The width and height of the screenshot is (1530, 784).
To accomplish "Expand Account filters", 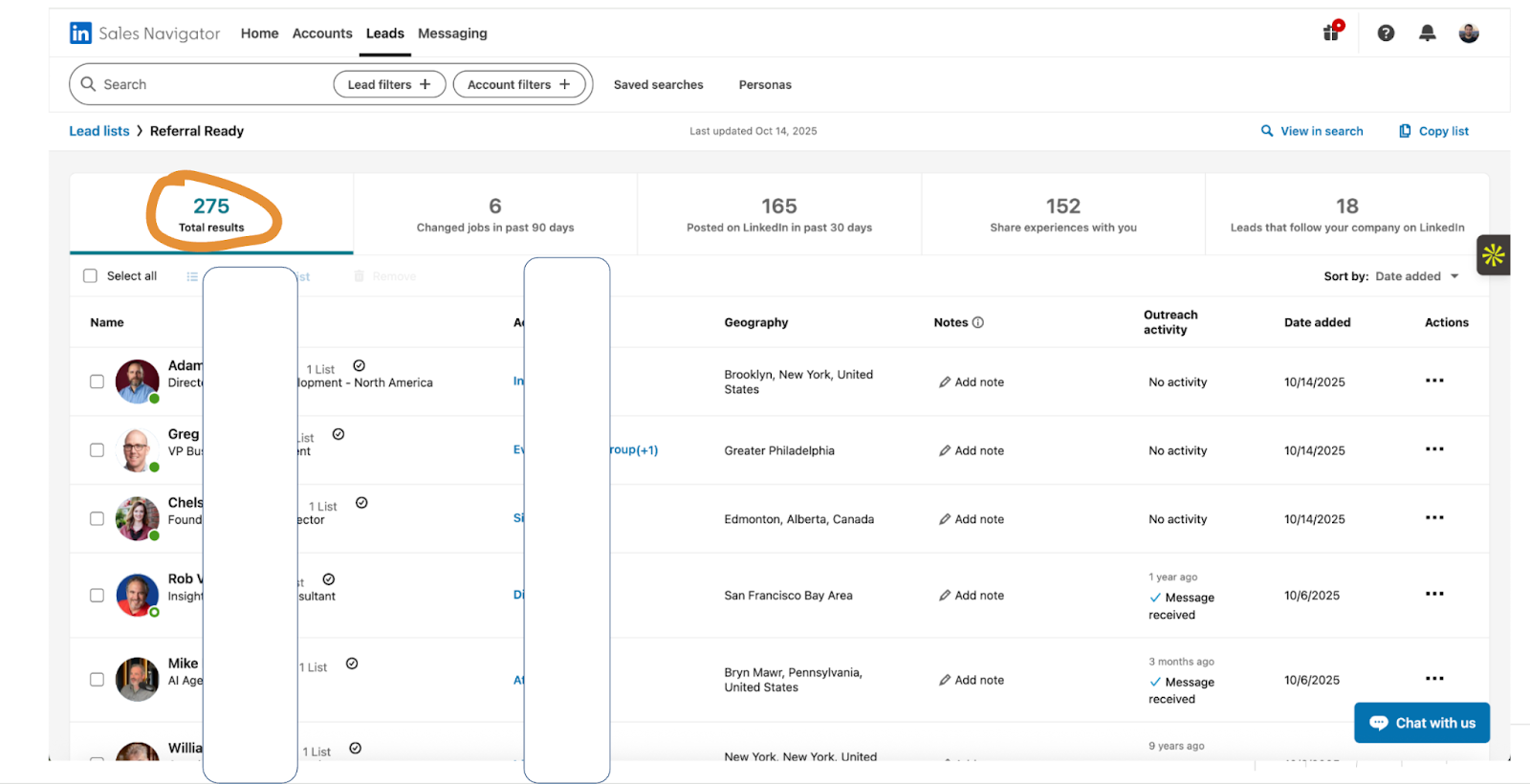I will pos(519,84).
